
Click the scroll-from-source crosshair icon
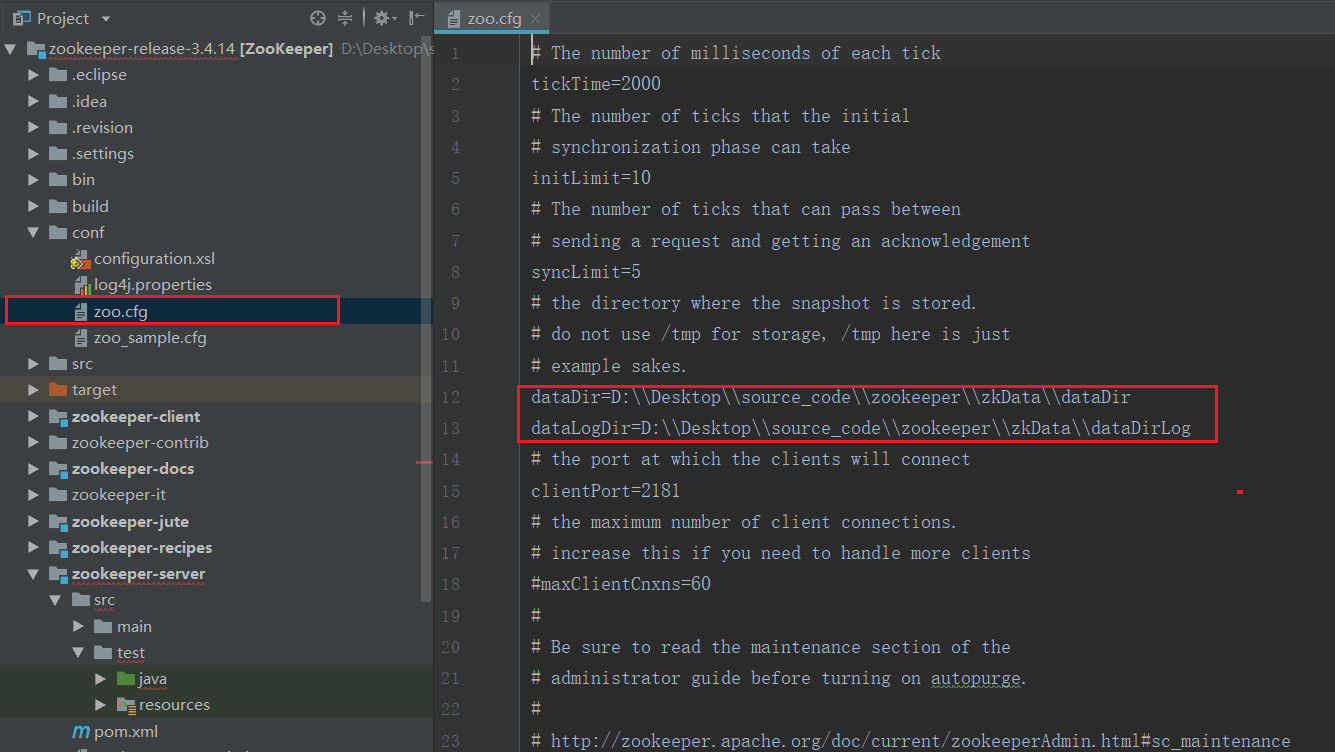click(x=318, y=18)
